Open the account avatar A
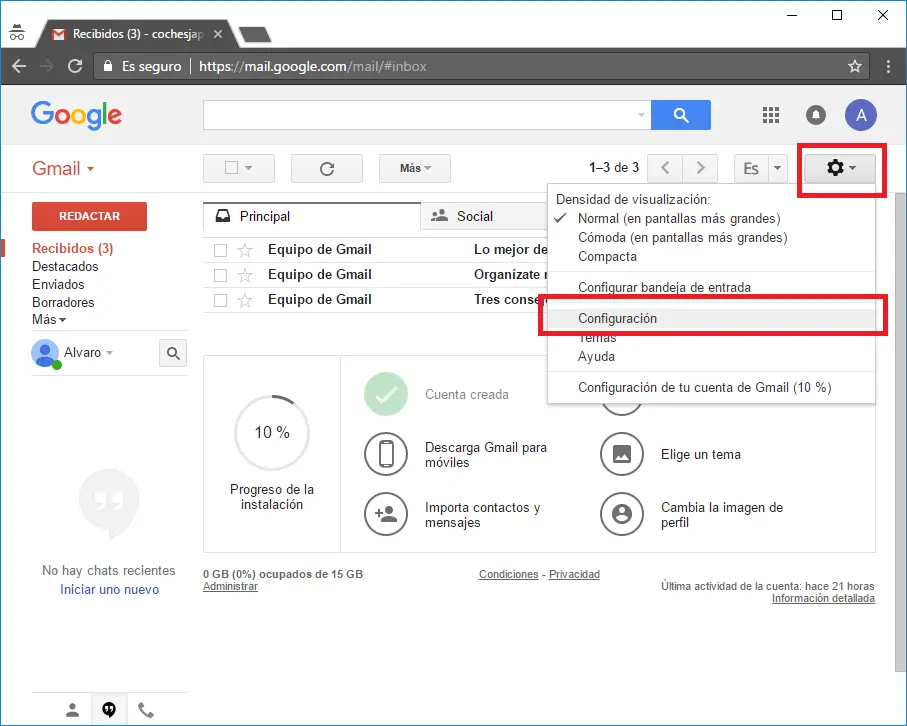Image resolution: width=907 pixels, height=726 pixels. (x=861, y=115)
